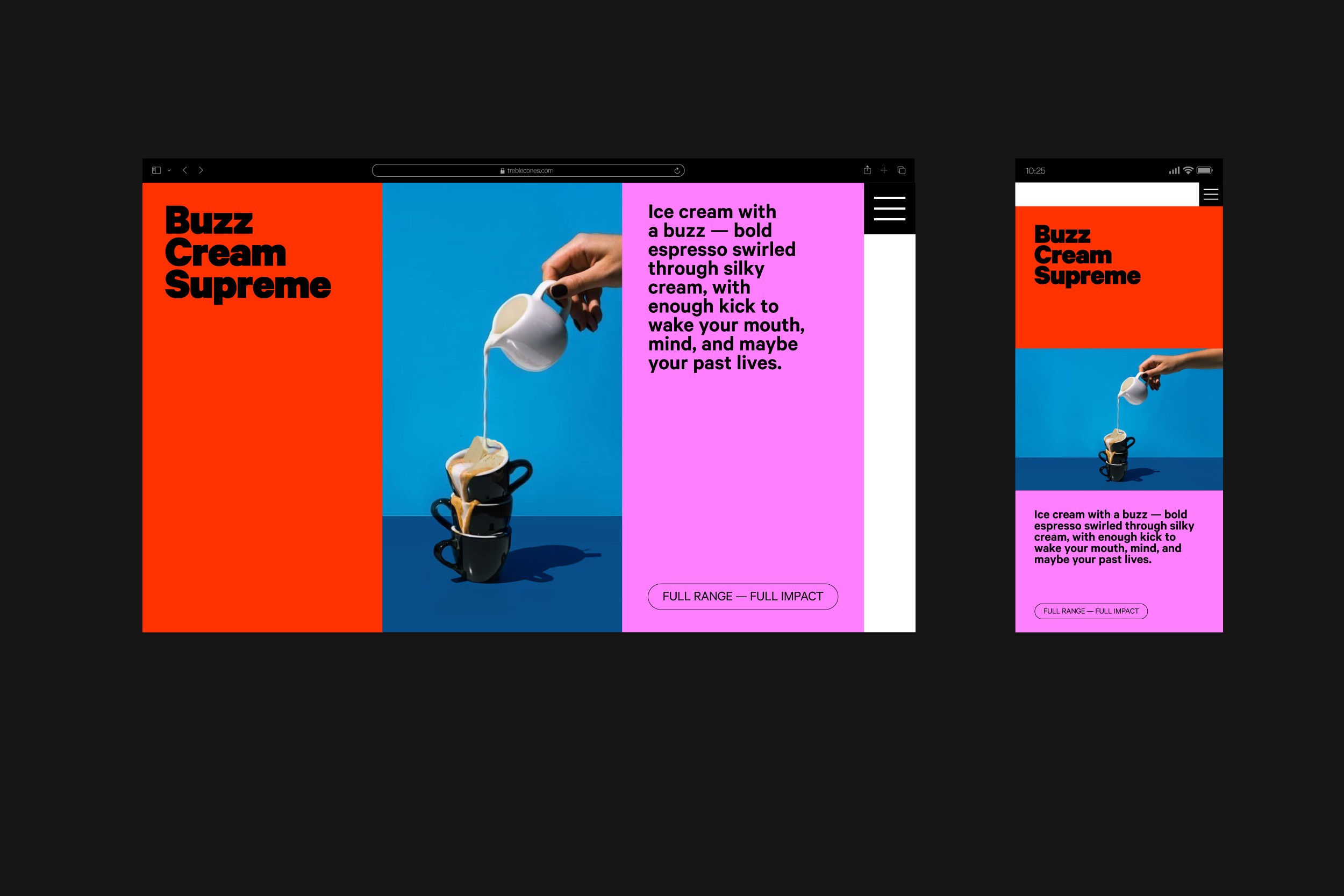Click the lock icon in address bar
Viewport: 1344px width, 896px height.
coord(502,170)
